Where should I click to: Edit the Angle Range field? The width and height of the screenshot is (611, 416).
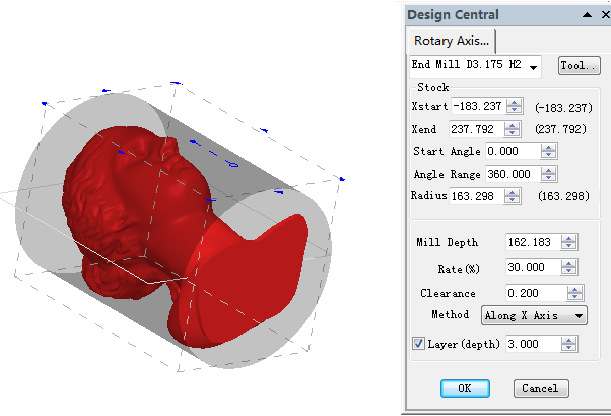click(513, 174)
